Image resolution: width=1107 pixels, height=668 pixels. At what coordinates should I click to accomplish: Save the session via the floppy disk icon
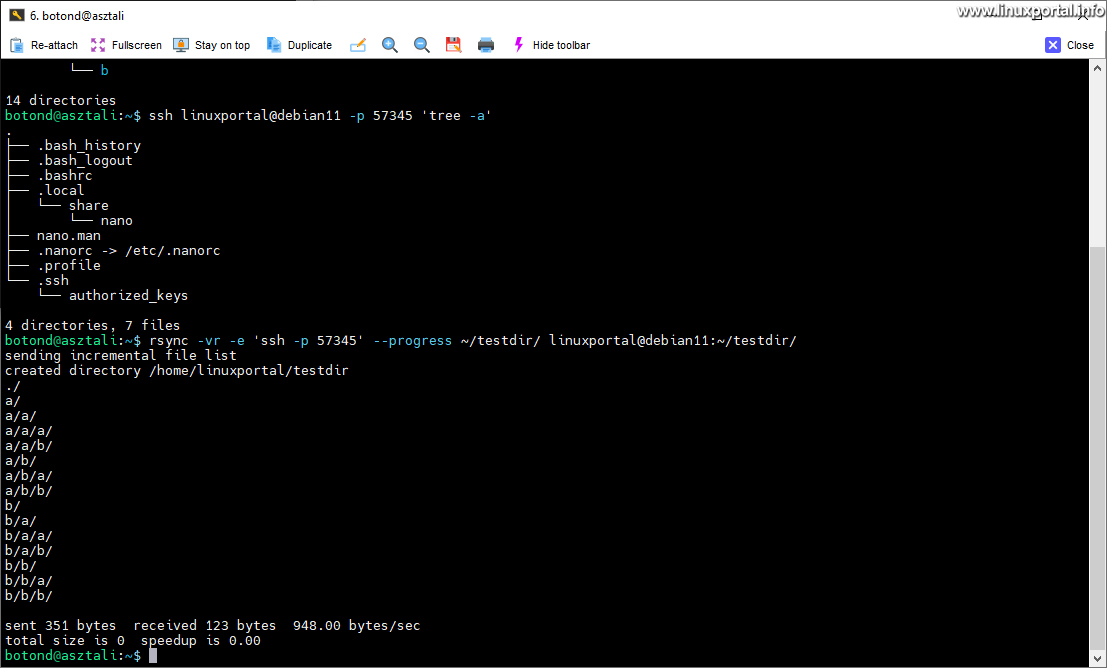tap(453, 44)
